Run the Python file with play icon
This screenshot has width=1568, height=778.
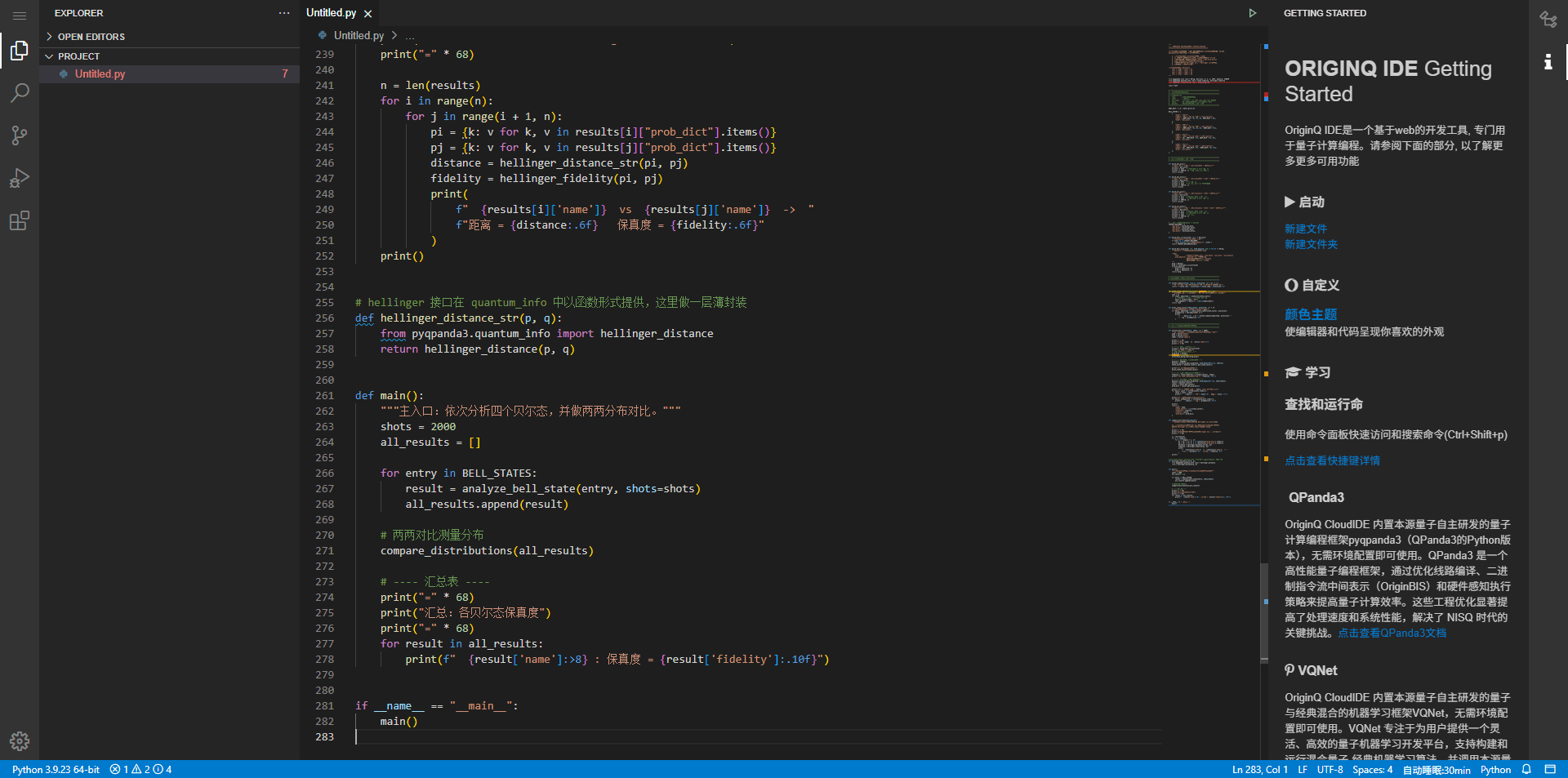[1252, 13]
